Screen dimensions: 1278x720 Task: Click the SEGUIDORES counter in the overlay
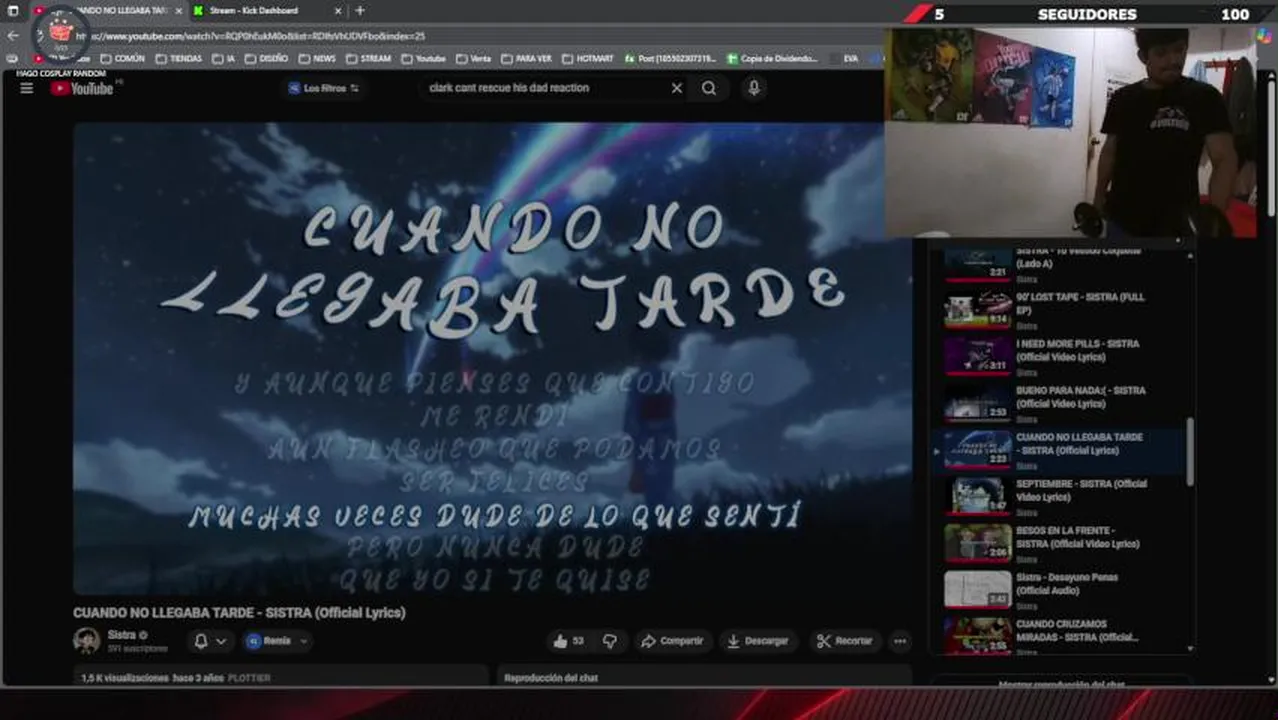1087,14
